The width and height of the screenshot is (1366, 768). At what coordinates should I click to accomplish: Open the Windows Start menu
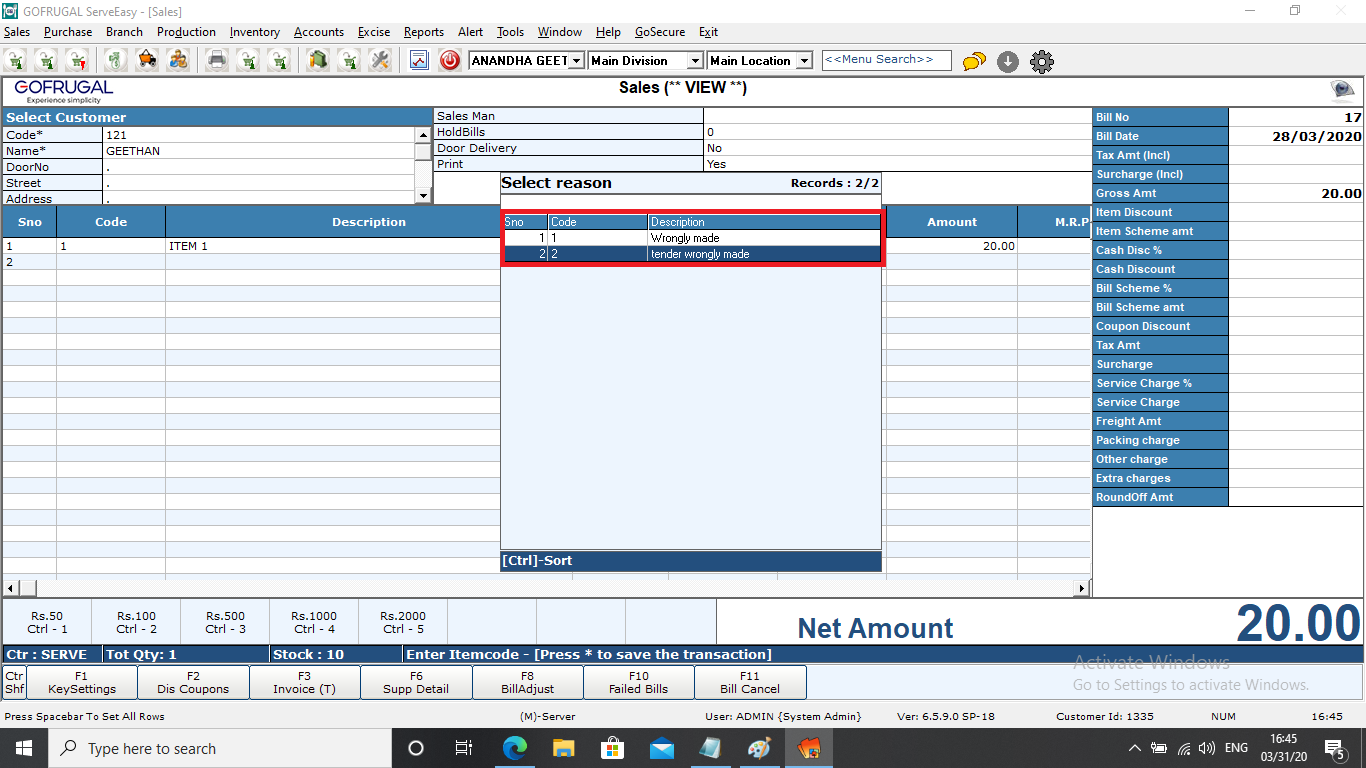22,748
